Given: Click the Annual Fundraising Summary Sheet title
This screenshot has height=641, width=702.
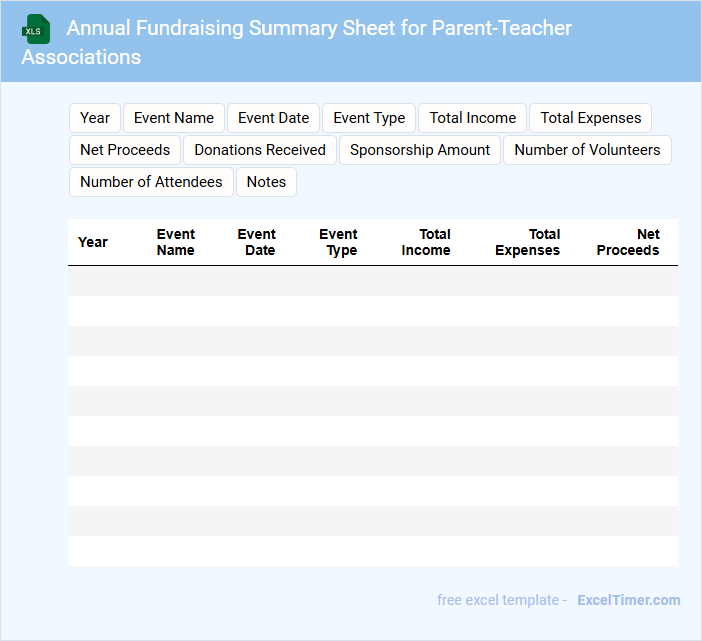Looking at the screenshot, I should click(x=319, y=28).
